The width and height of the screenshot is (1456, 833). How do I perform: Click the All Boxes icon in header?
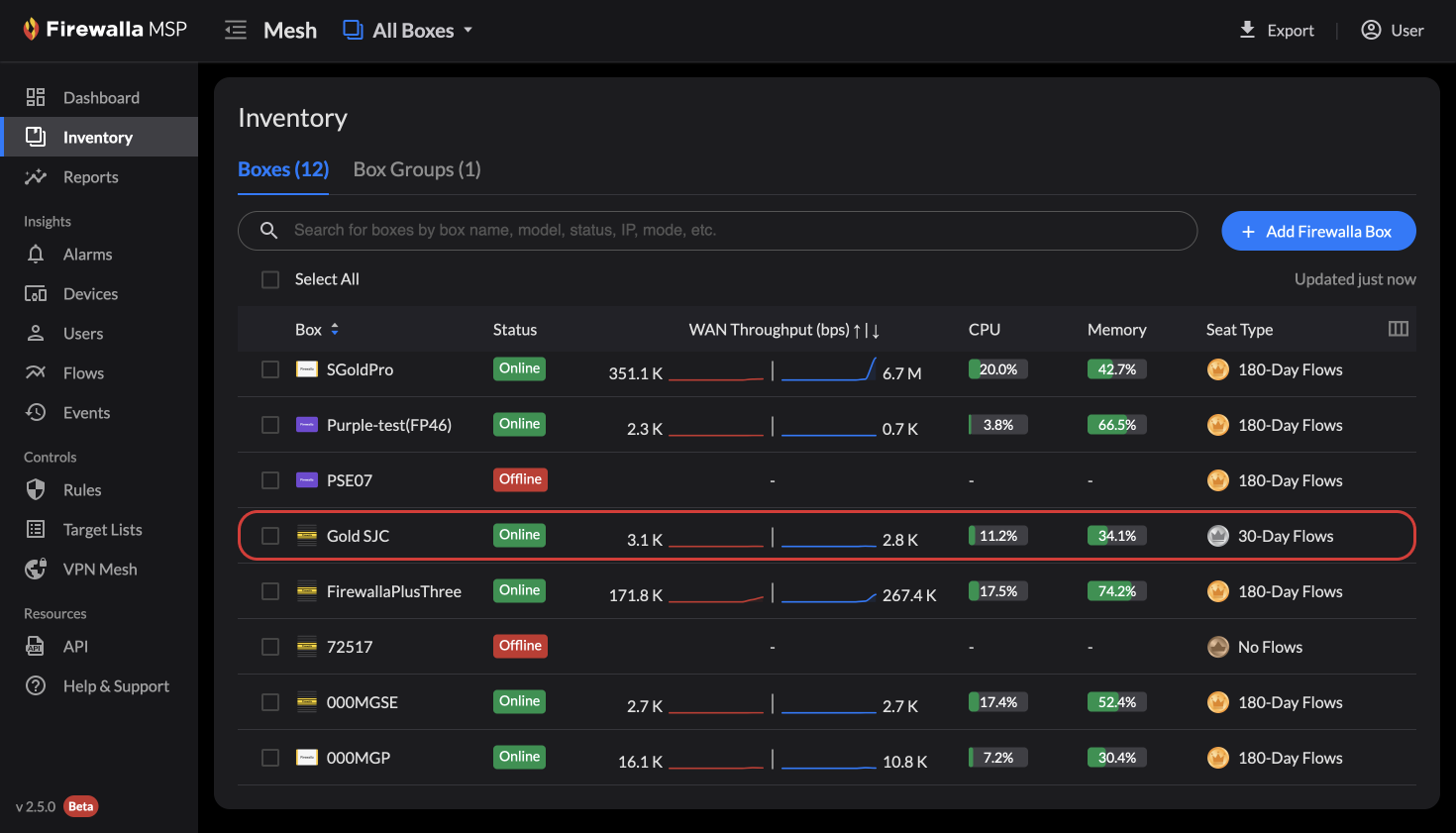click(x=353, y=30)
